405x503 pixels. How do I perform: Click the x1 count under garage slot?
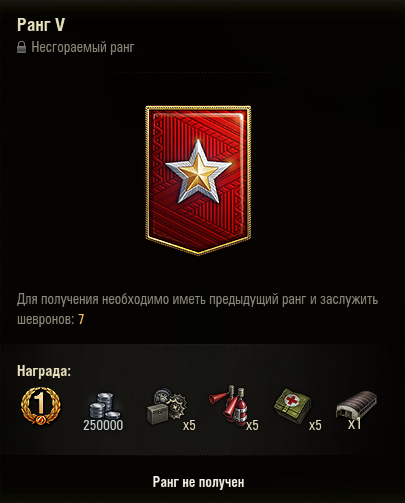(x=355, y=424)
